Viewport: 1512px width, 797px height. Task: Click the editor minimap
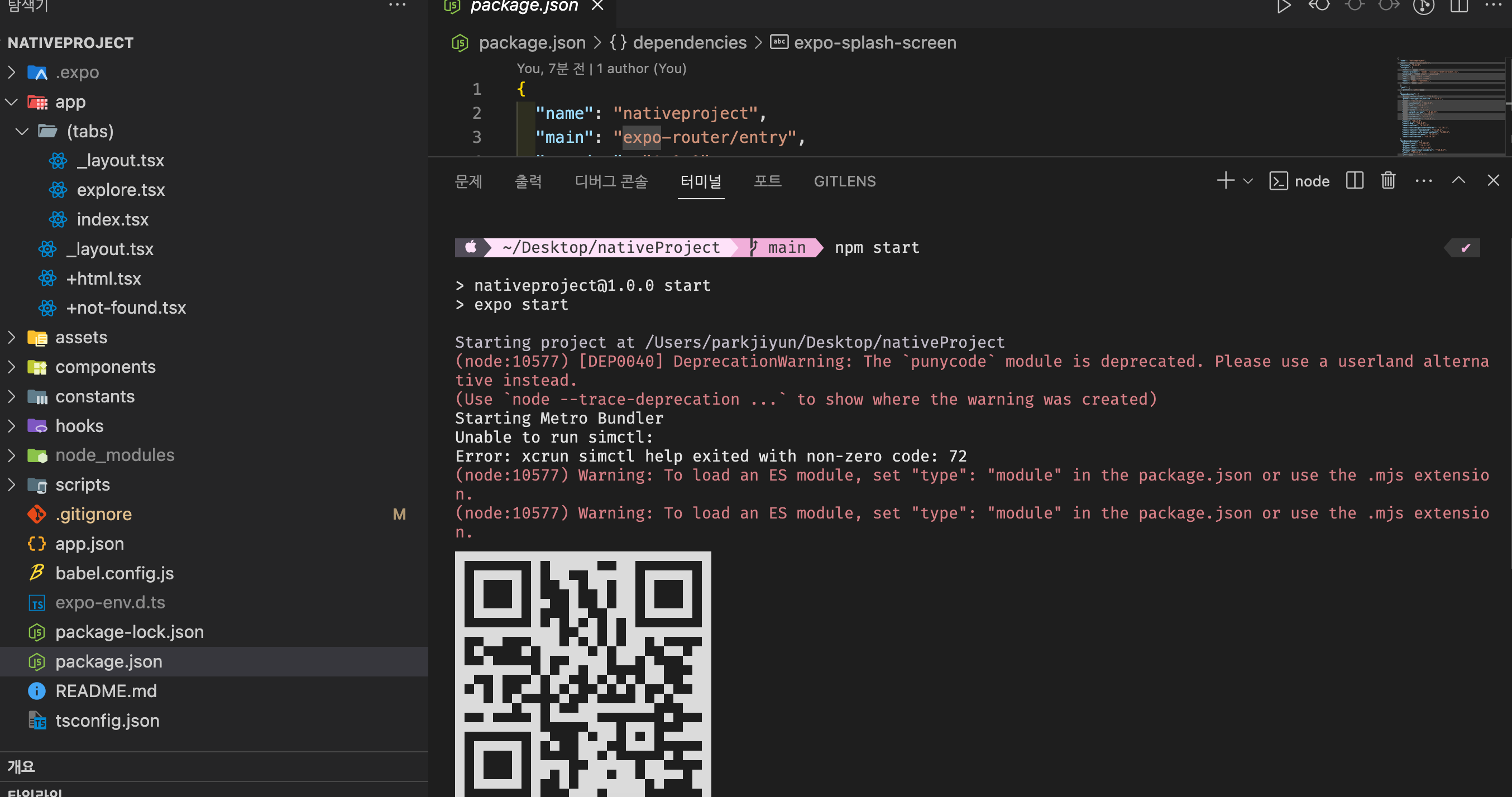click(x=1451, y=107)
